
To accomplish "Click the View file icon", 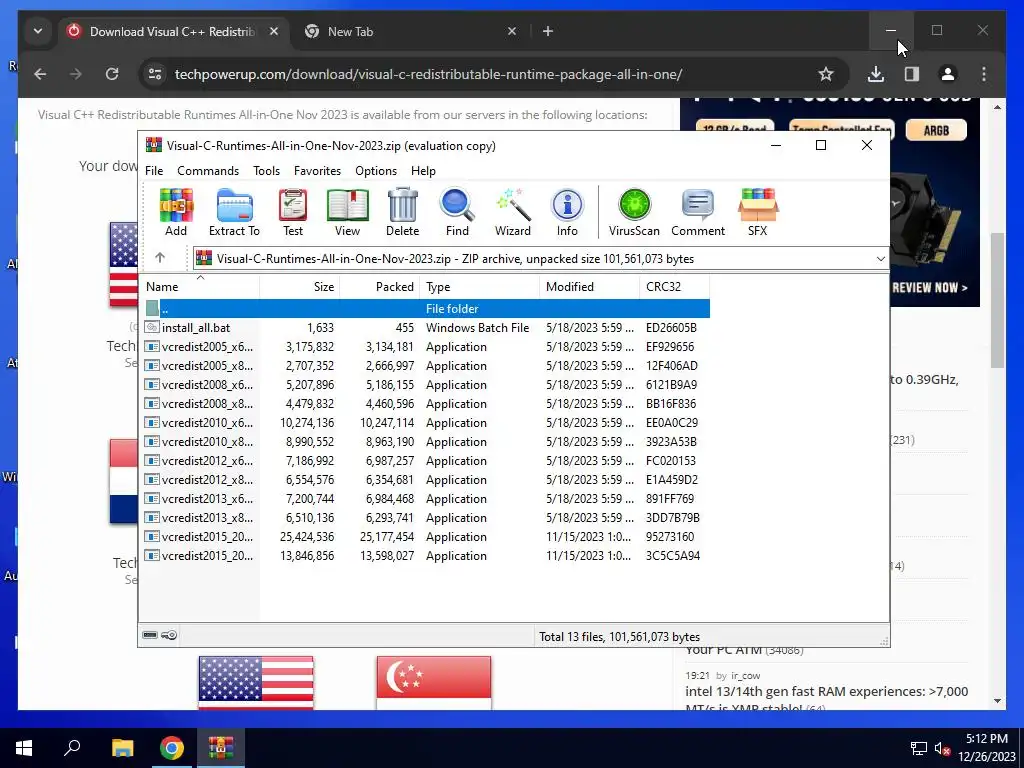I will [x=347, y=212].
